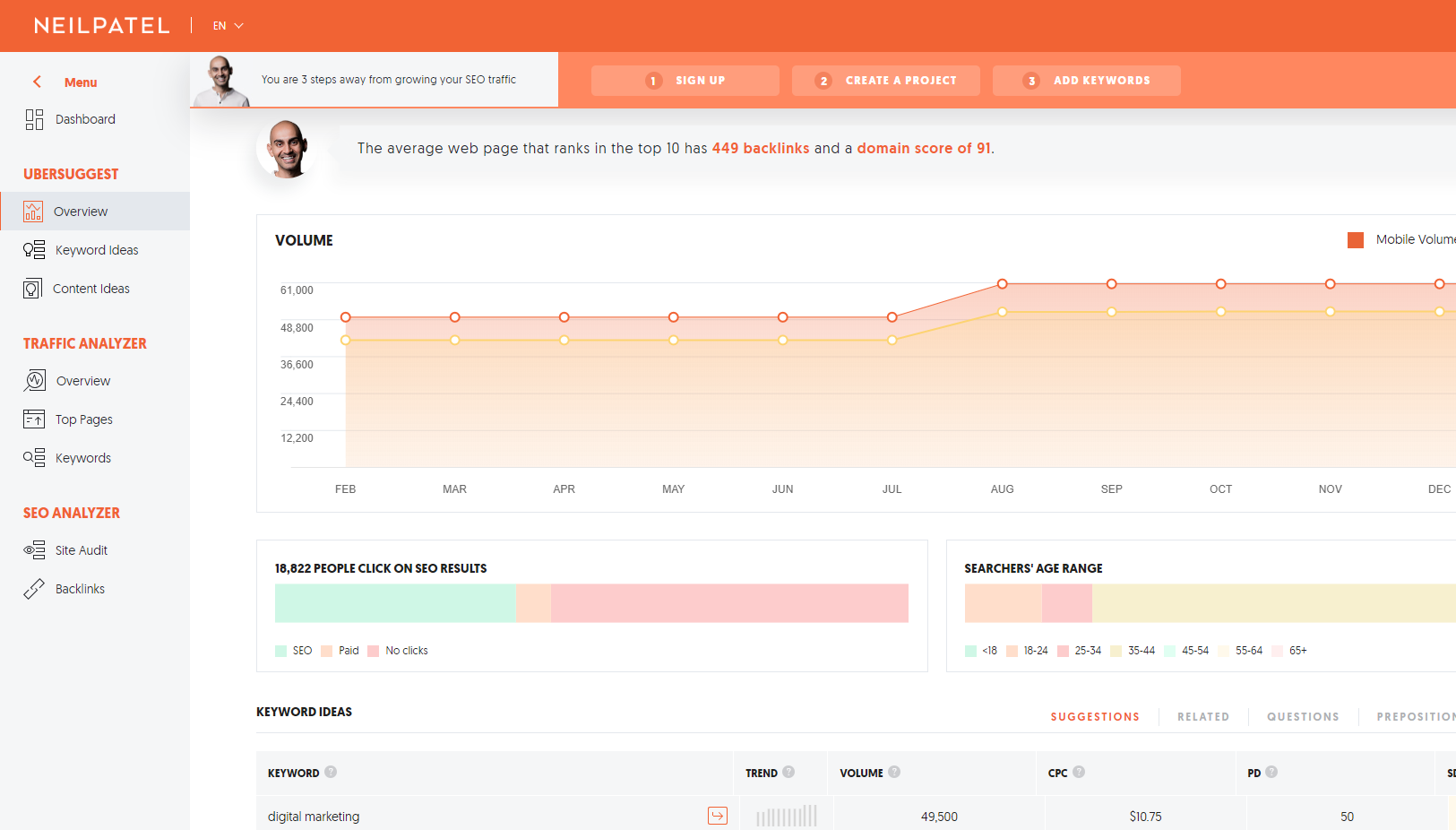Open the Dashboard grid icon
Viewport: 1456px width, 830px height.
34,119
